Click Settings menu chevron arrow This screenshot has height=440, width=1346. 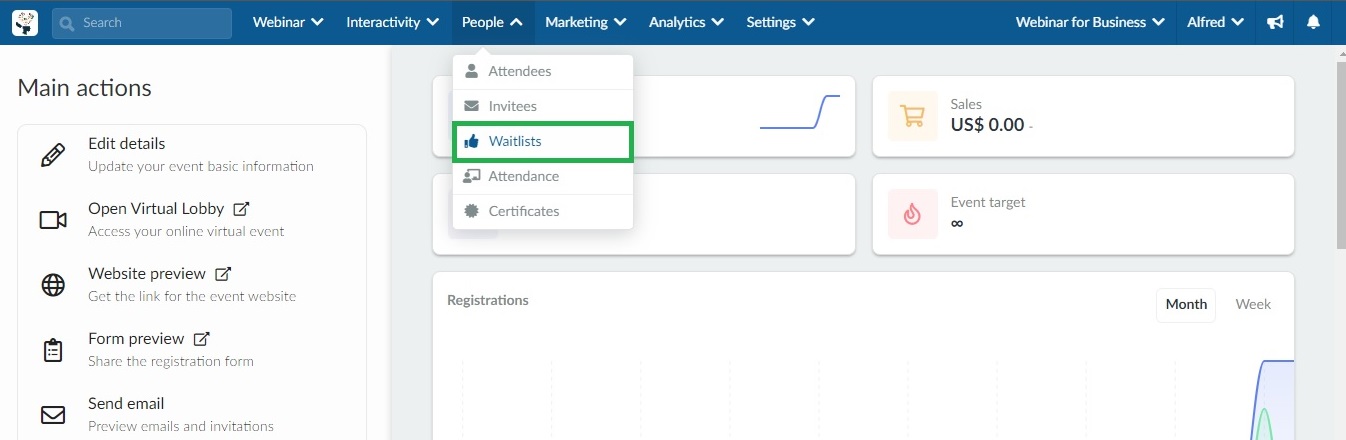click(808, 22)
